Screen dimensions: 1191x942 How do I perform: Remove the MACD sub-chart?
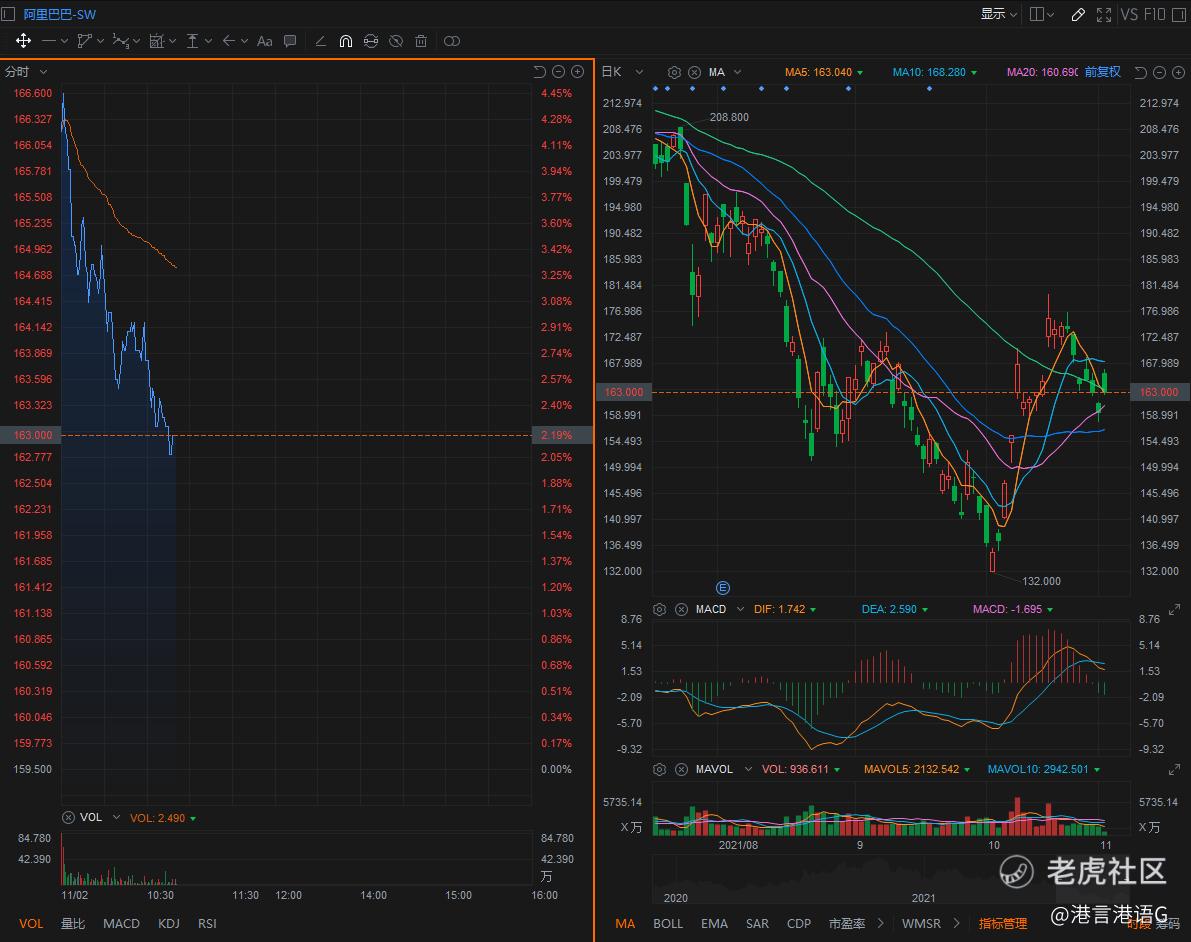click(x=681, y=609)
